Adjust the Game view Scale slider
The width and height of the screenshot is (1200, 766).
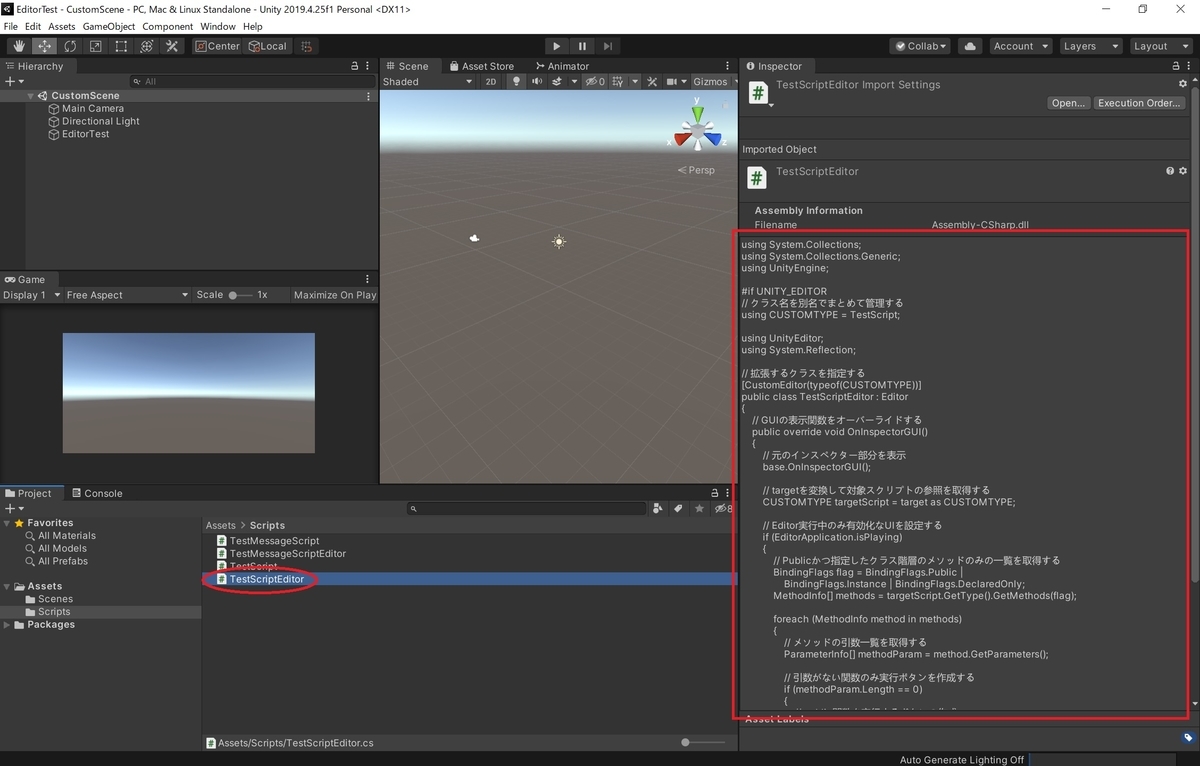[x=239, y=295]
